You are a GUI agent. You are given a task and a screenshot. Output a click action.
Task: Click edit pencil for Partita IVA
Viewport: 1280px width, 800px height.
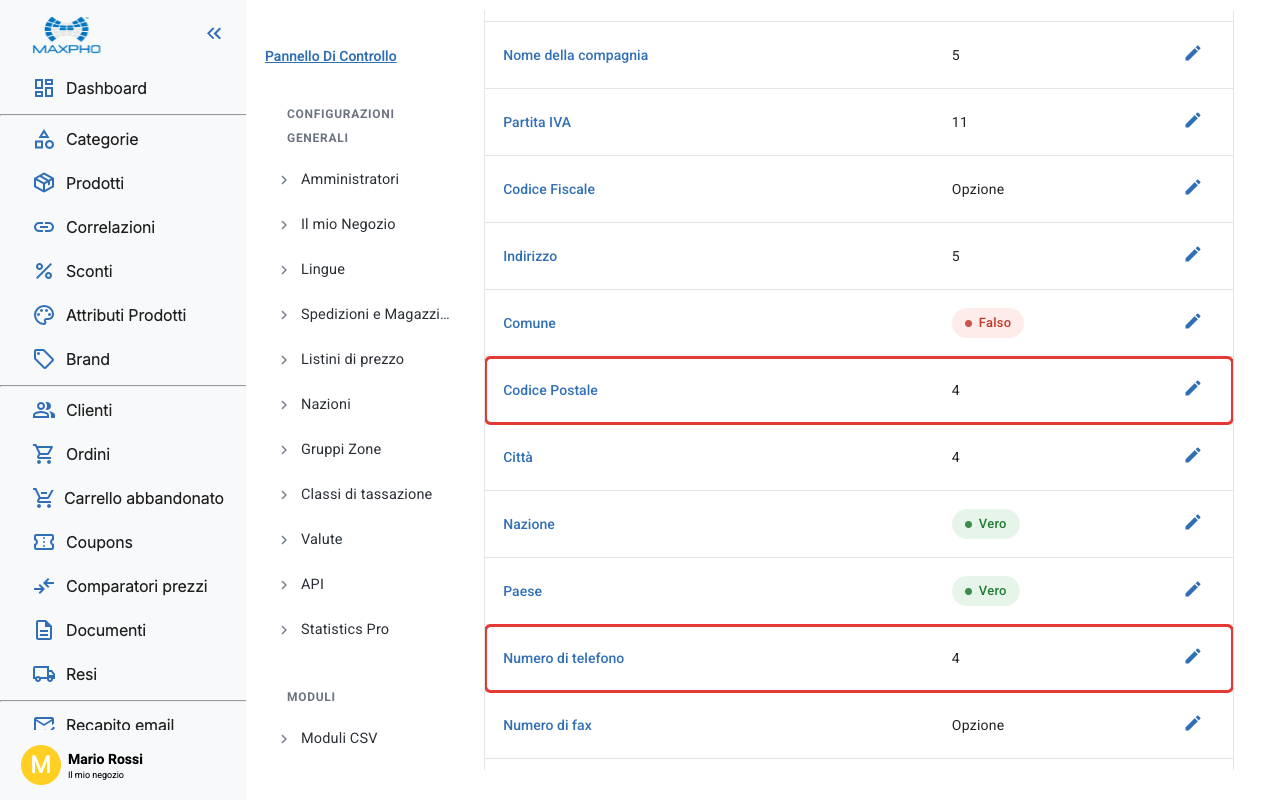(1192, 120)
